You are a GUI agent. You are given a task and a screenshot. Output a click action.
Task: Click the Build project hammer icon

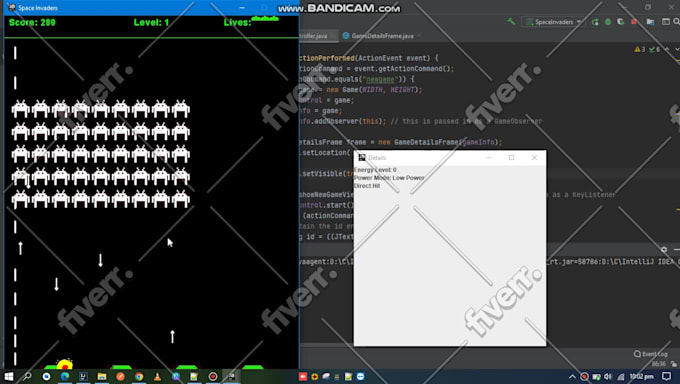pos(511,21)
